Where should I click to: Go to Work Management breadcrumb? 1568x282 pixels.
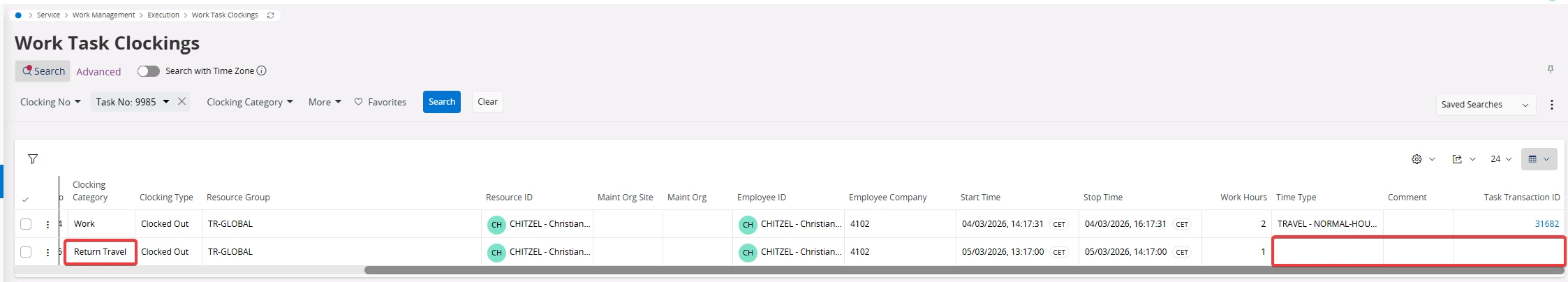(x=103, y=15)
